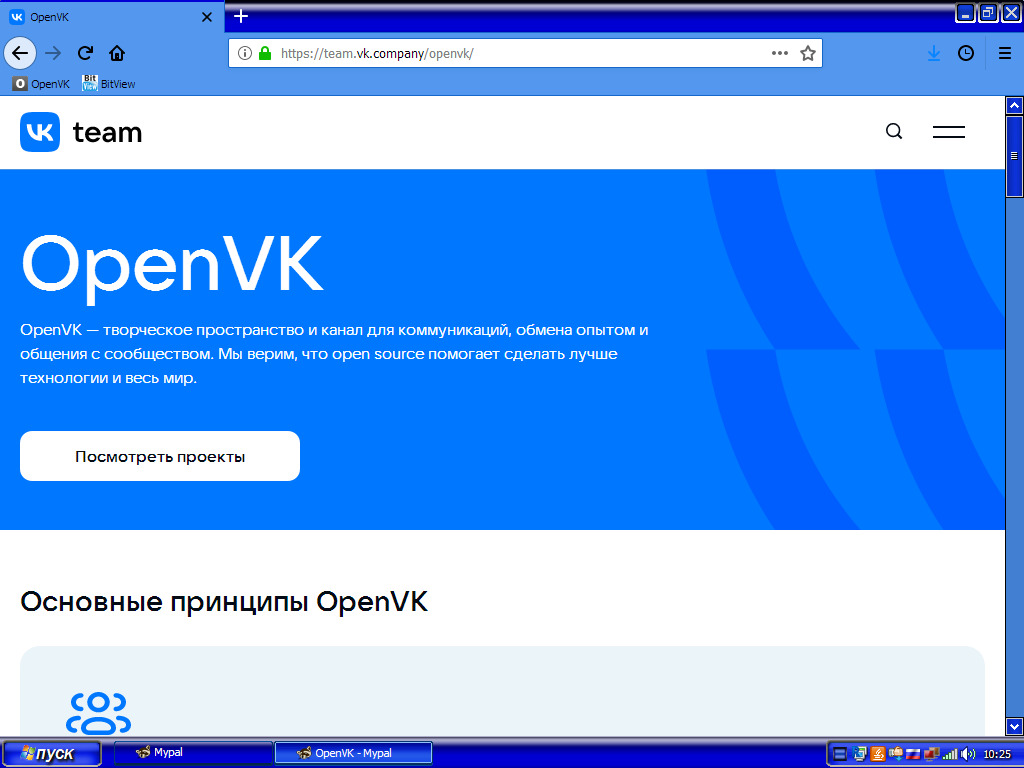Click the network signal bars tray icon

click(950, 754)
